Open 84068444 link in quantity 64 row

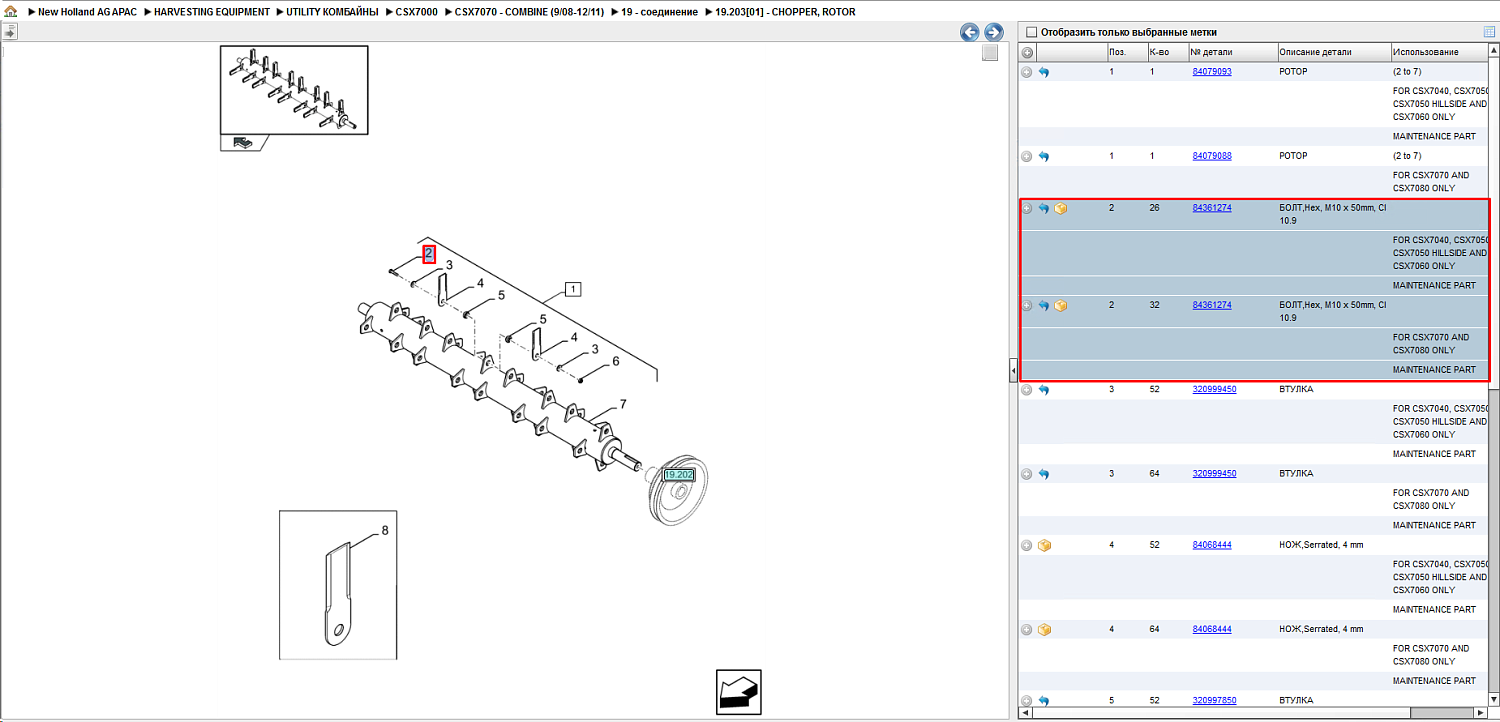tap(1212, 629)
